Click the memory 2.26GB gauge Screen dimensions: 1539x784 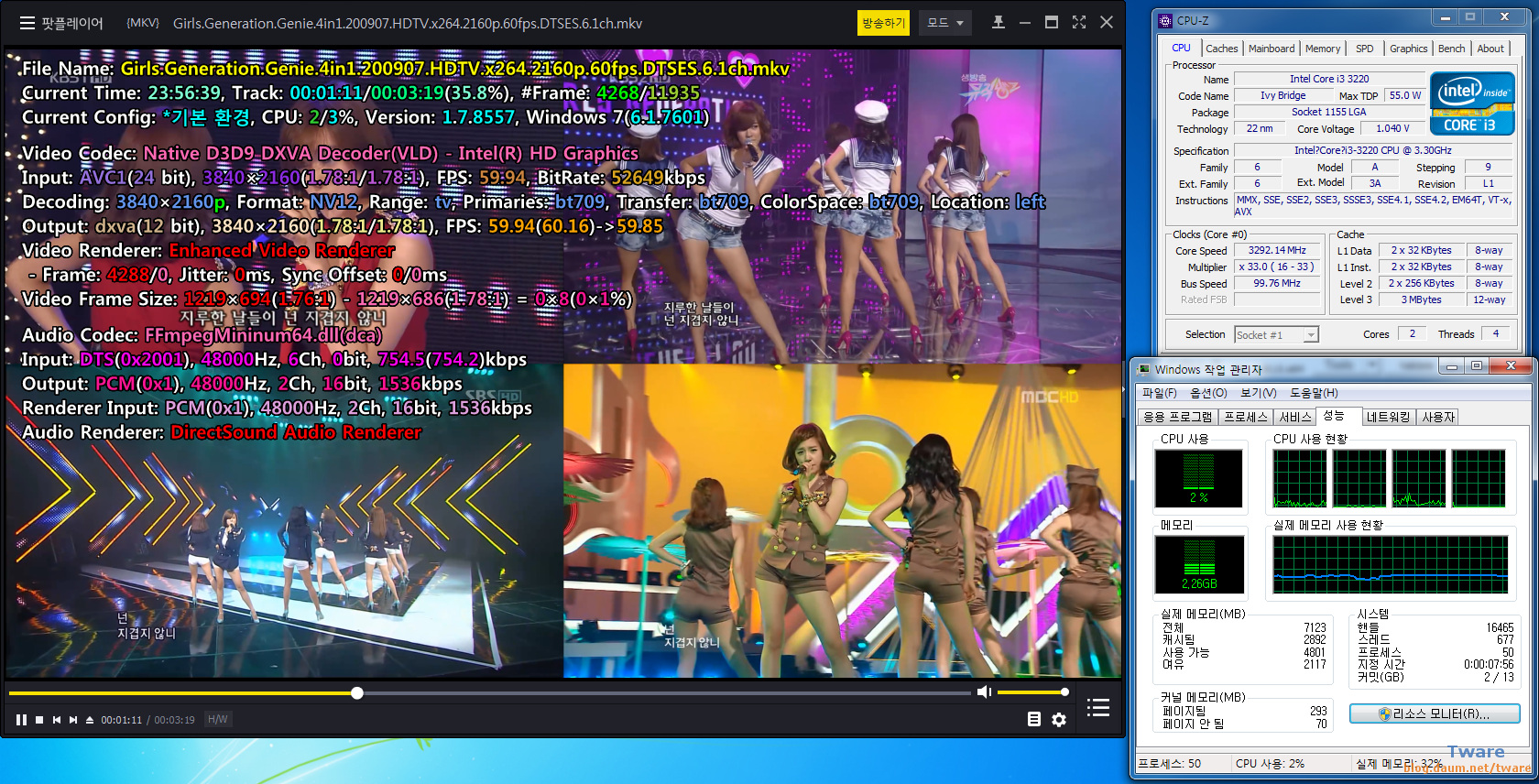(x=1198, y=564)
